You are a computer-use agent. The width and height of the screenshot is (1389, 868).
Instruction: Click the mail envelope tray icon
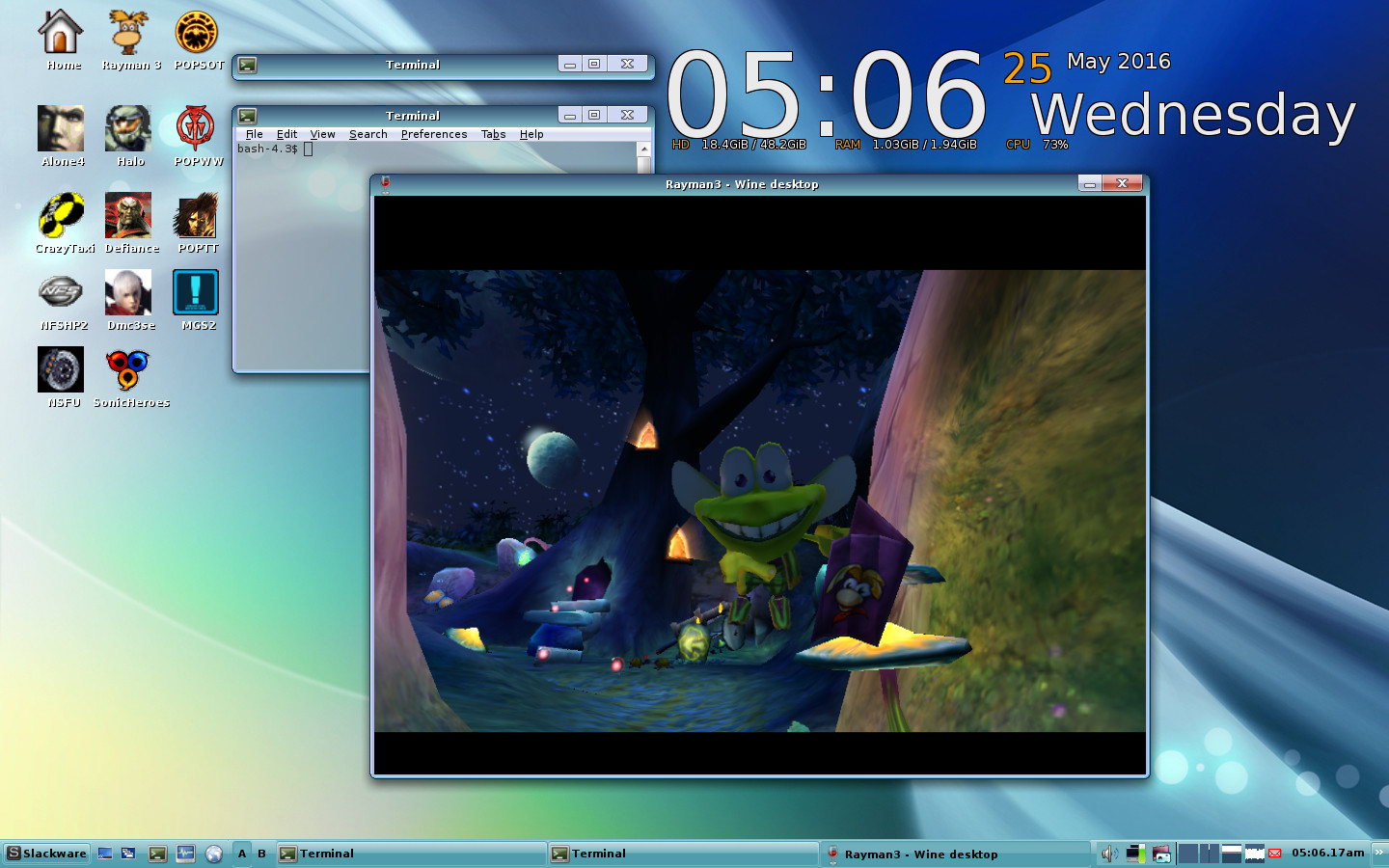1275,854
